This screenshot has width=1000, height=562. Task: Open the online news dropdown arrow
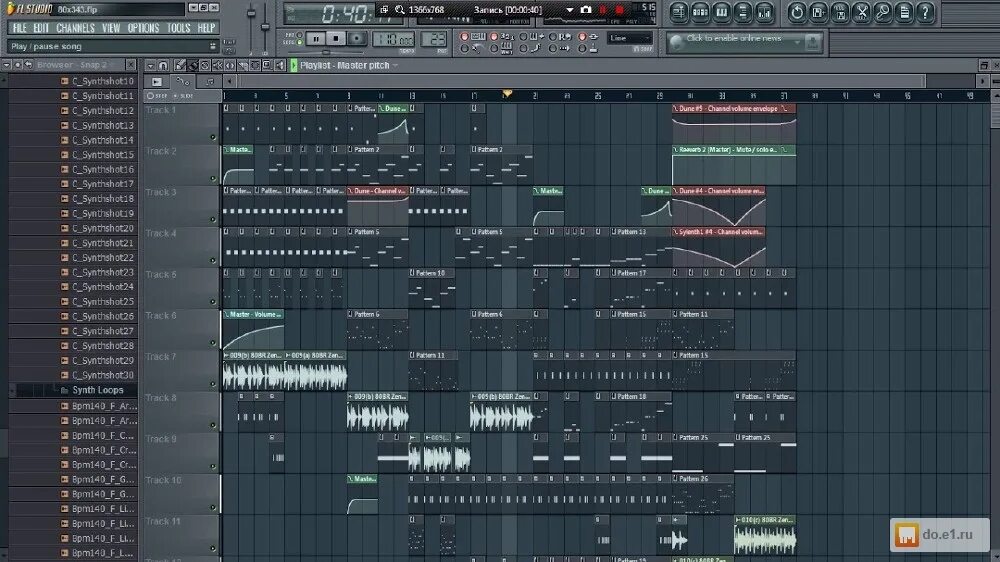click(797, 41)
